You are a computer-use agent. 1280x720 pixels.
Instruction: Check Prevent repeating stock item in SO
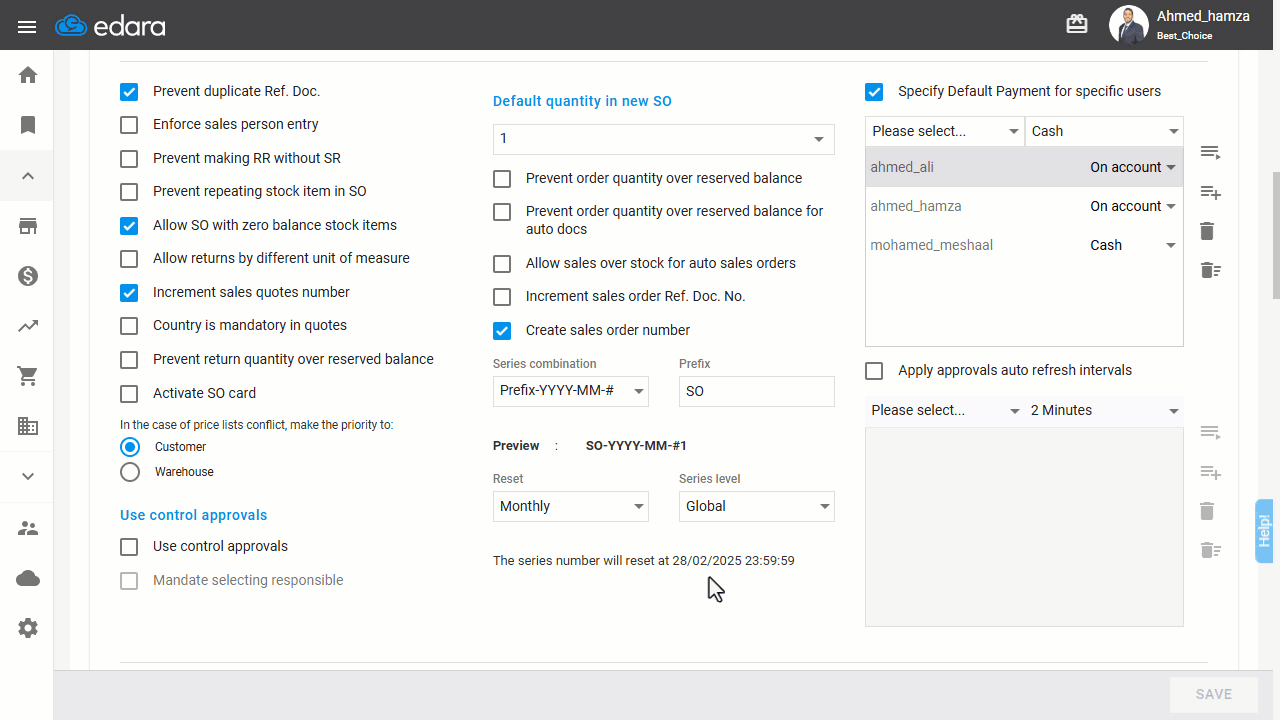click(x=129, y=192)
